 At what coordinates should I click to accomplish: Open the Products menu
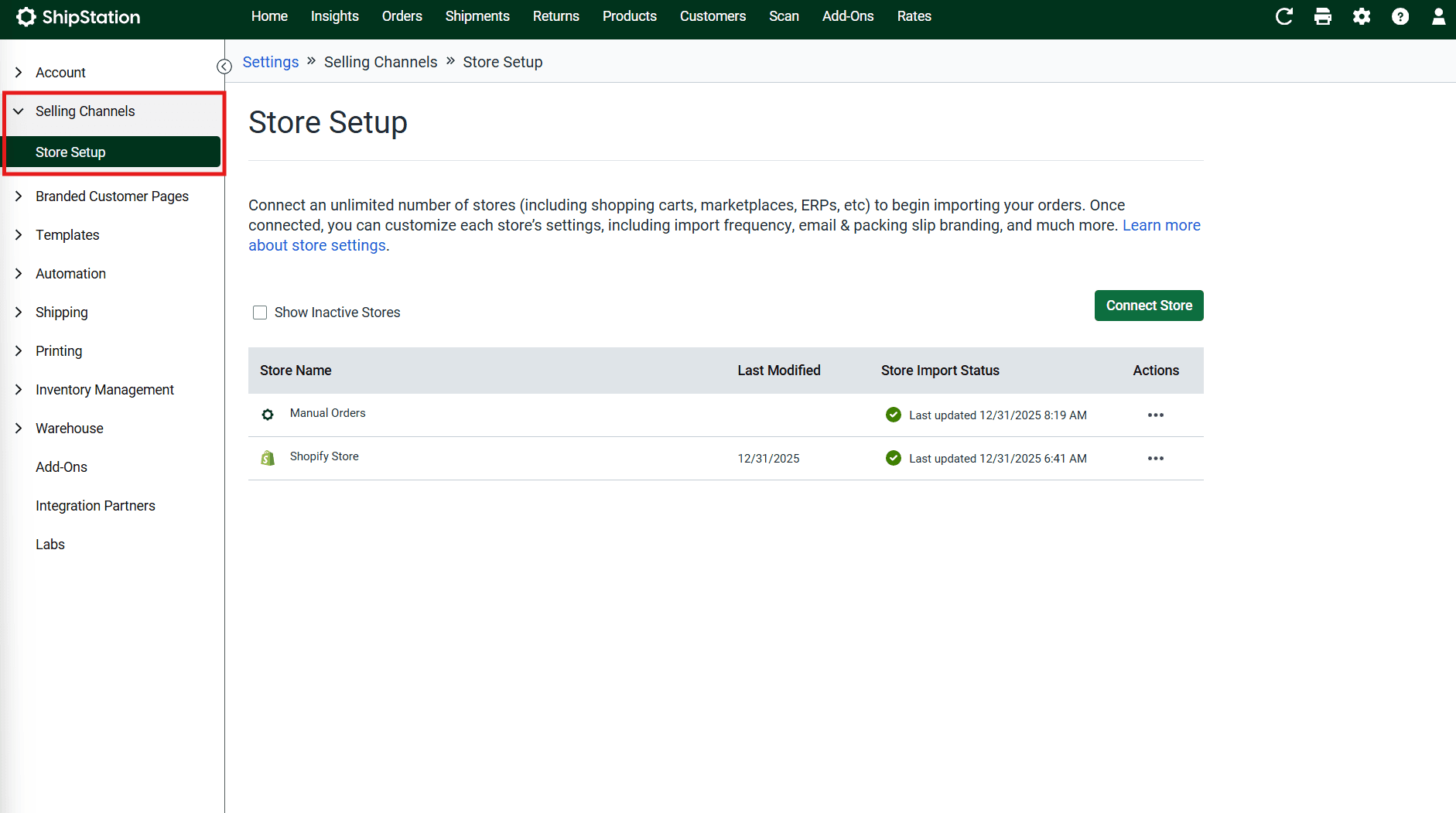(630, 16)
